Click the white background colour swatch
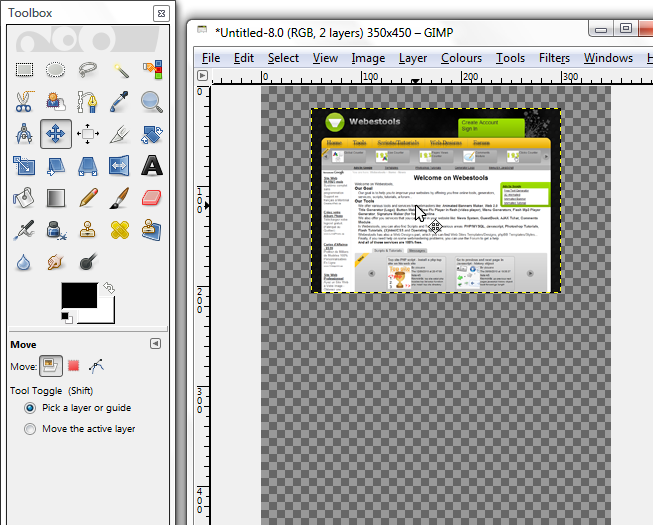The image size is (653, 525). 104,314
